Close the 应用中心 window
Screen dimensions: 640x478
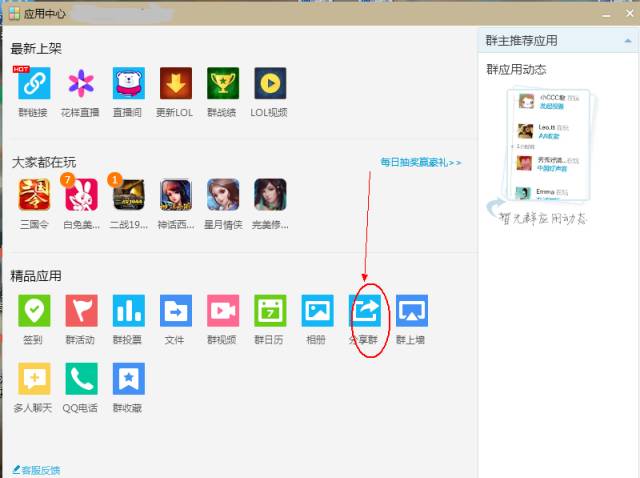629,13
